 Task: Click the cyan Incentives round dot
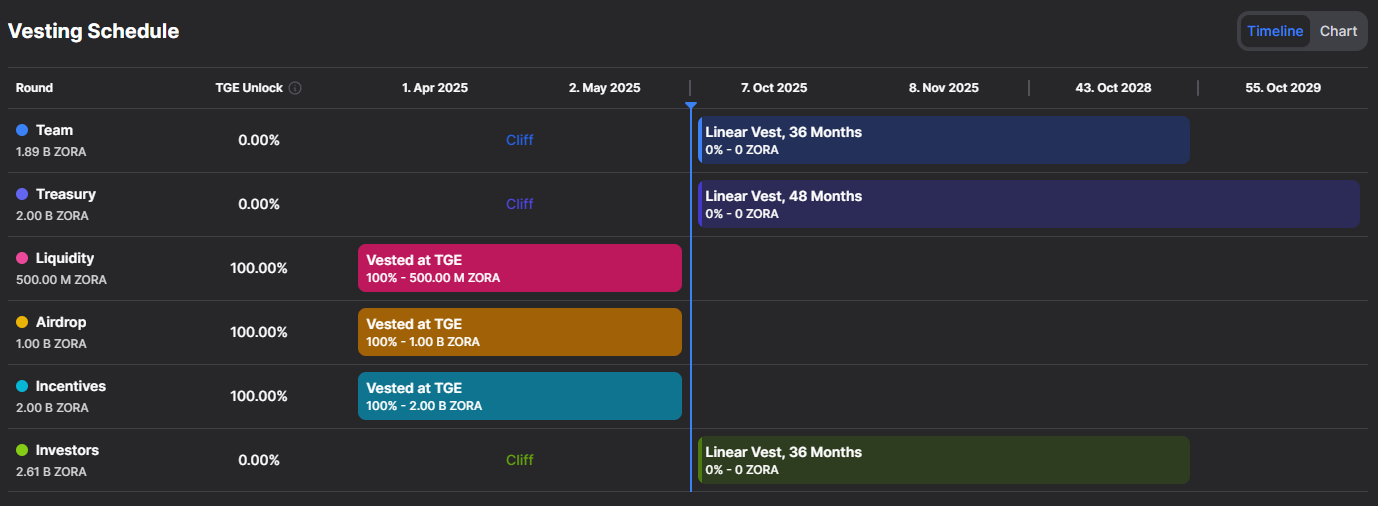click(22, 387)
